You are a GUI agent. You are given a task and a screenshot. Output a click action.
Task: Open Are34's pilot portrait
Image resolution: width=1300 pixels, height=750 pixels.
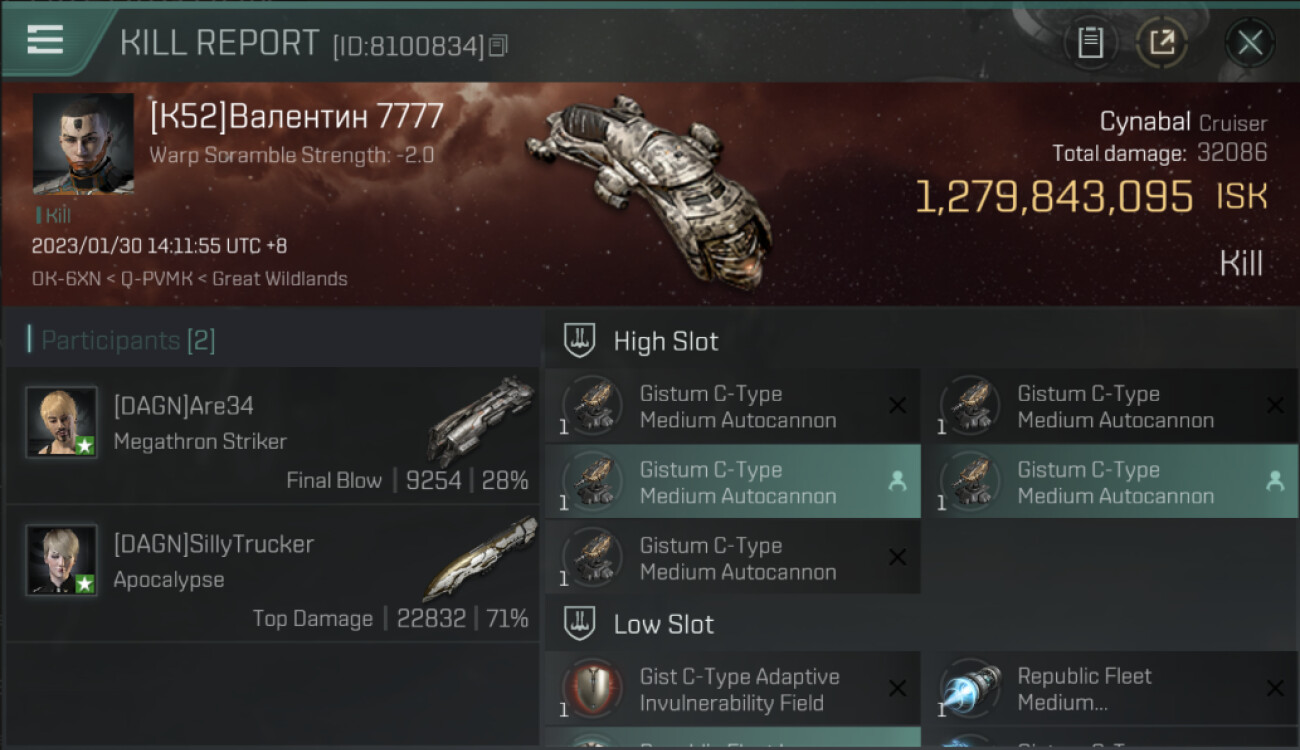[x=62, y=422]
